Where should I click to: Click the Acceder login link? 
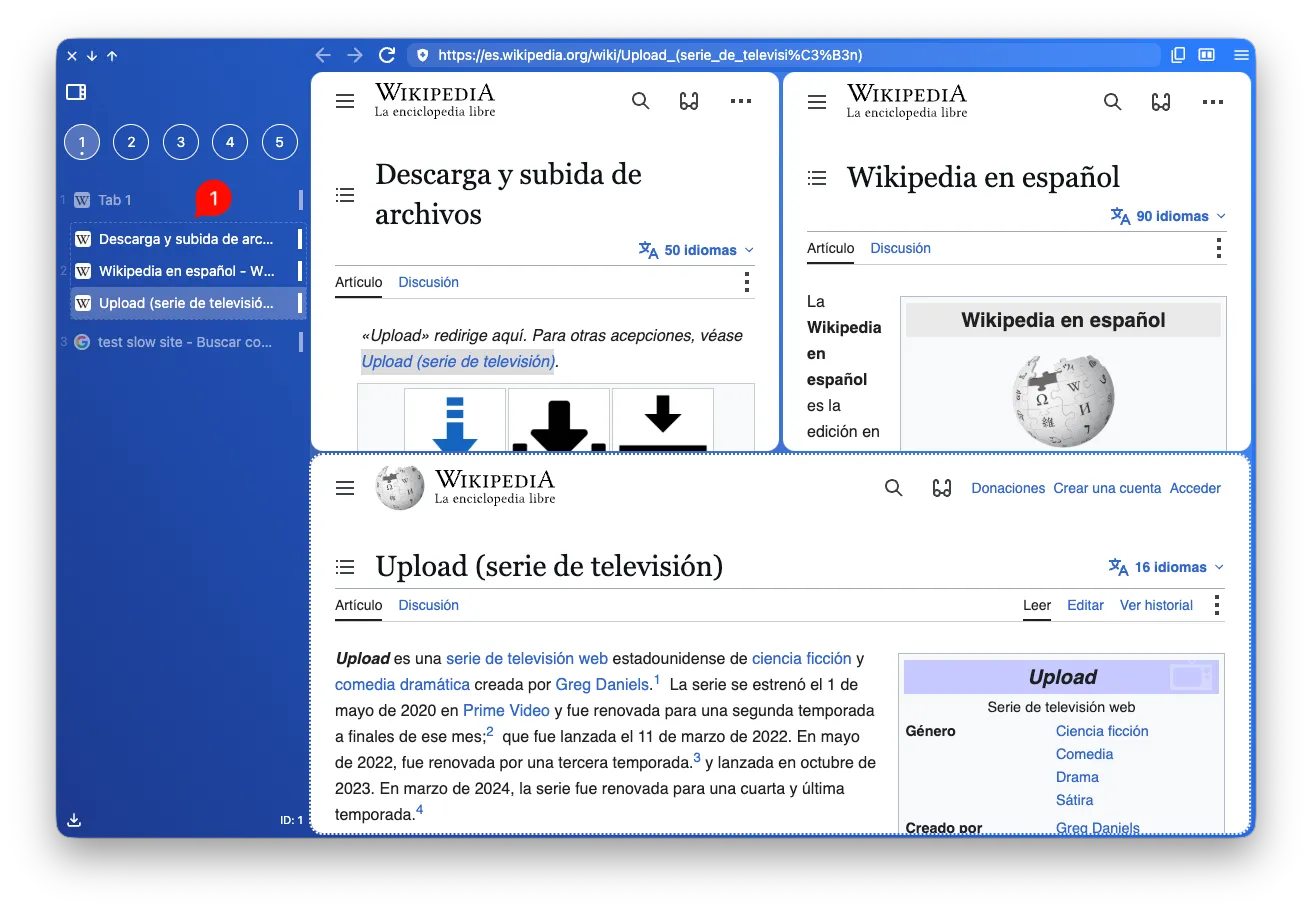click(x=1195, y=488)
